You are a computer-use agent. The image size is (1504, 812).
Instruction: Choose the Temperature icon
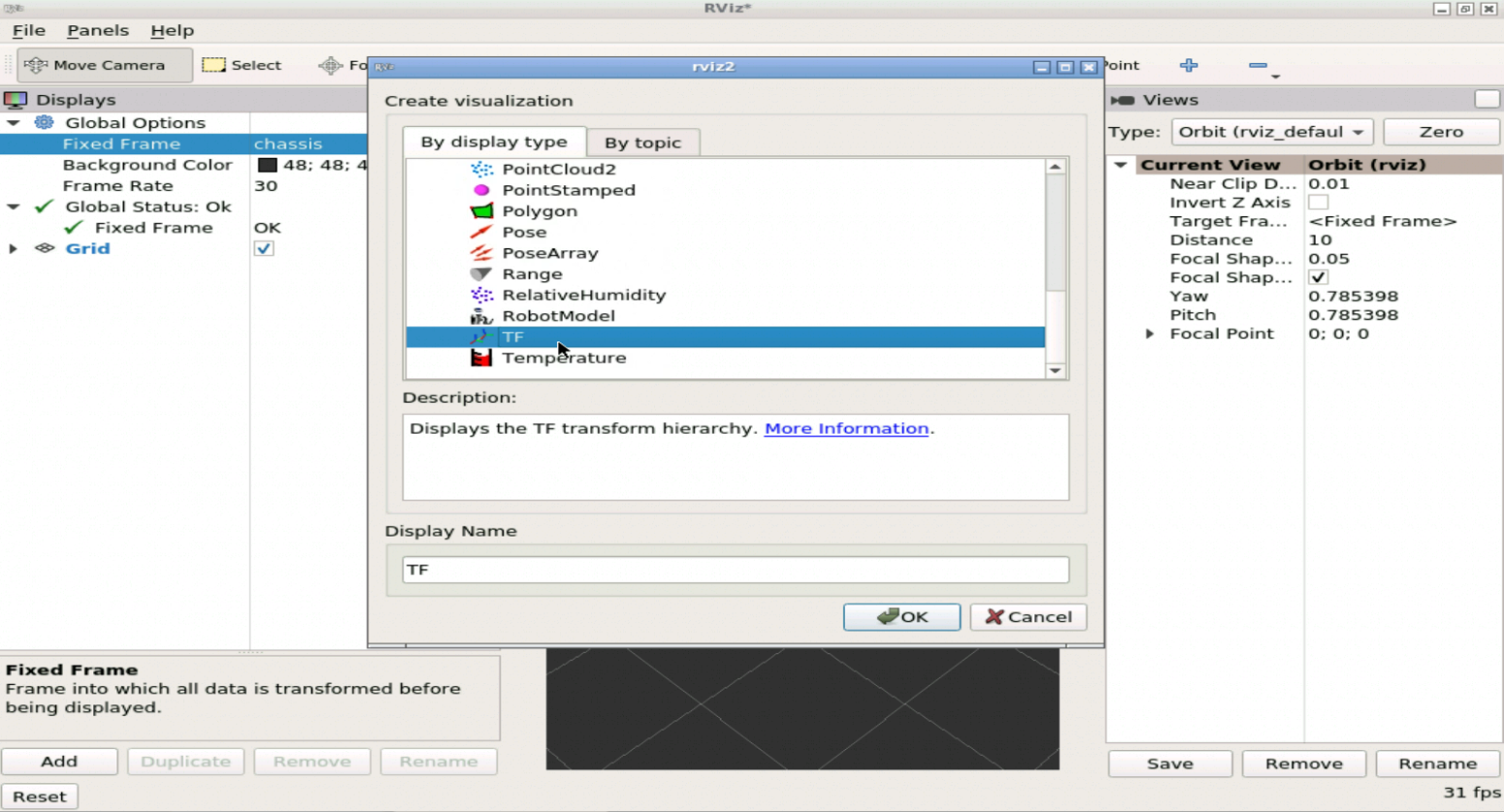pos(481,358)
